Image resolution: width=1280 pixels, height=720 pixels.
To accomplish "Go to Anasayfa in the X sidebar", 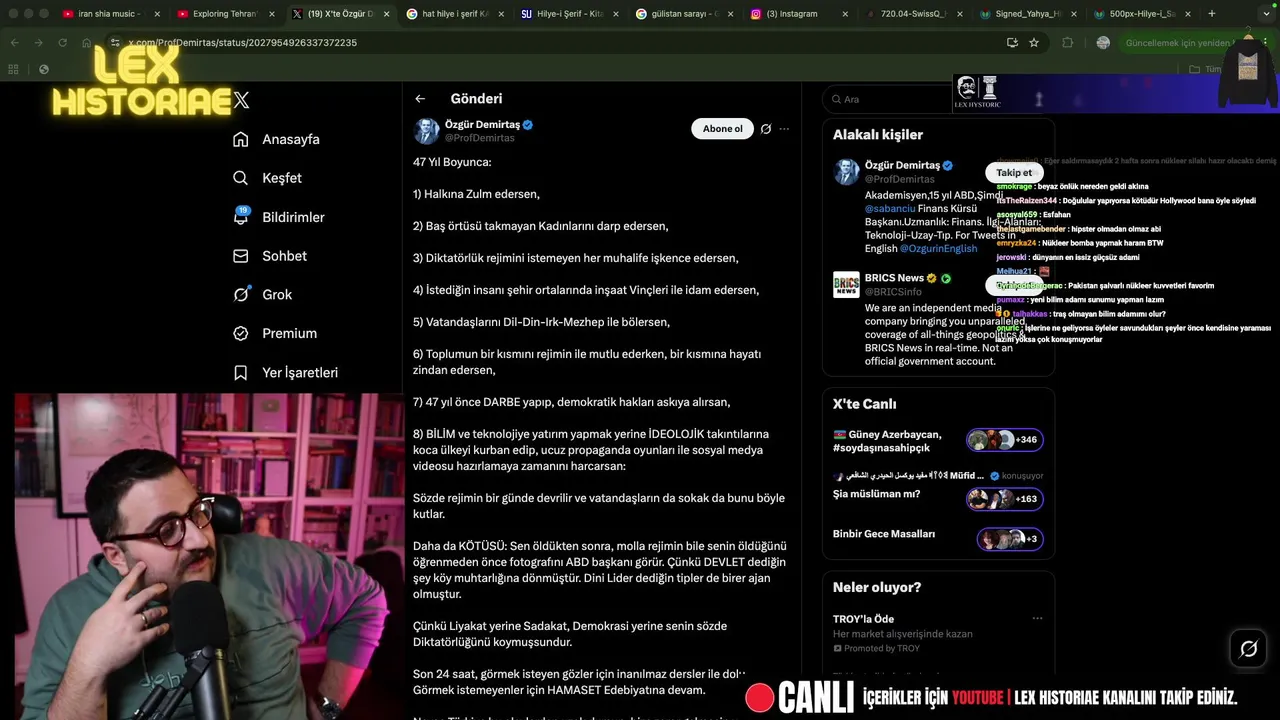I will tap(276, 139).
